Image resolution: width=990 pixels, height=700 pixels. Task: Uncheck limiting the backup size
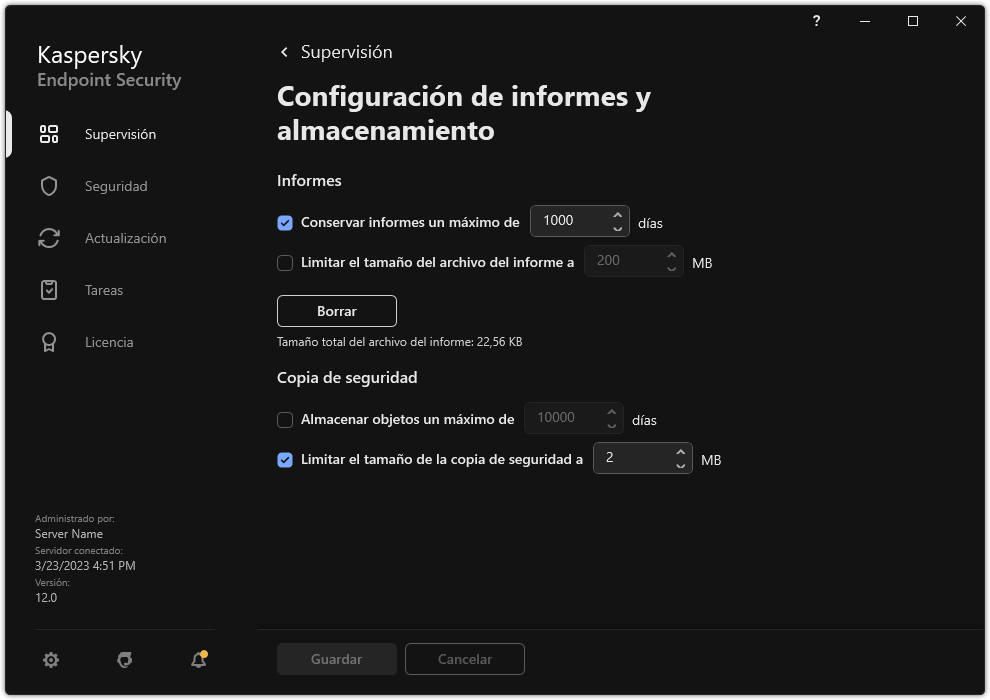(285, 459)
